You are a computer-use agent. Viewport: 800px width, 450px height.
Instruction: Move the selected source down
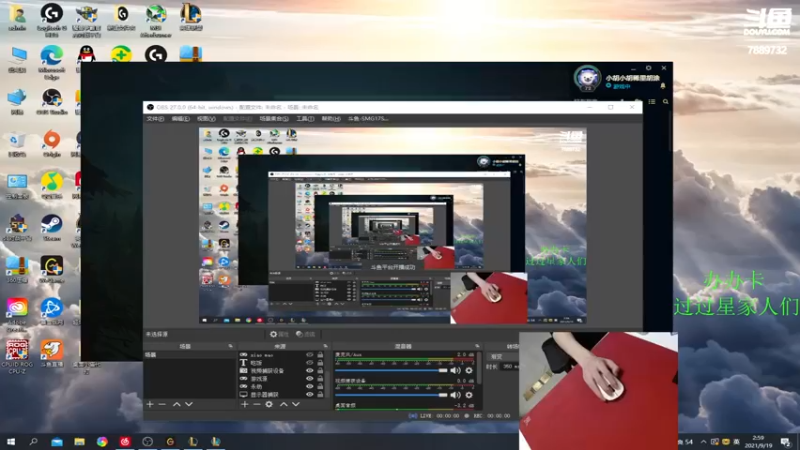tap(296, 404)
